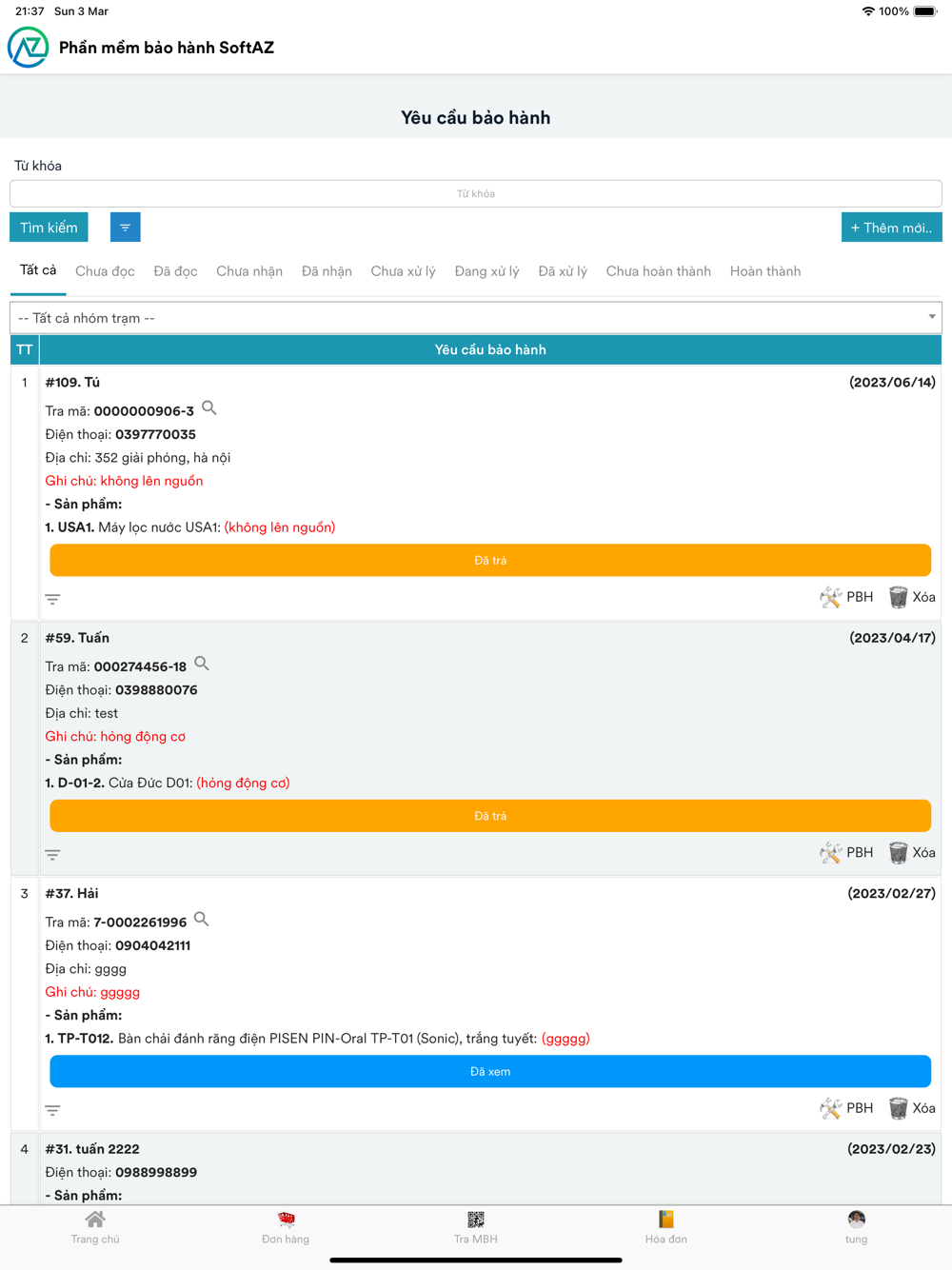
Task: Open the blue filter icon button
Action: click(x=125, y=228)
